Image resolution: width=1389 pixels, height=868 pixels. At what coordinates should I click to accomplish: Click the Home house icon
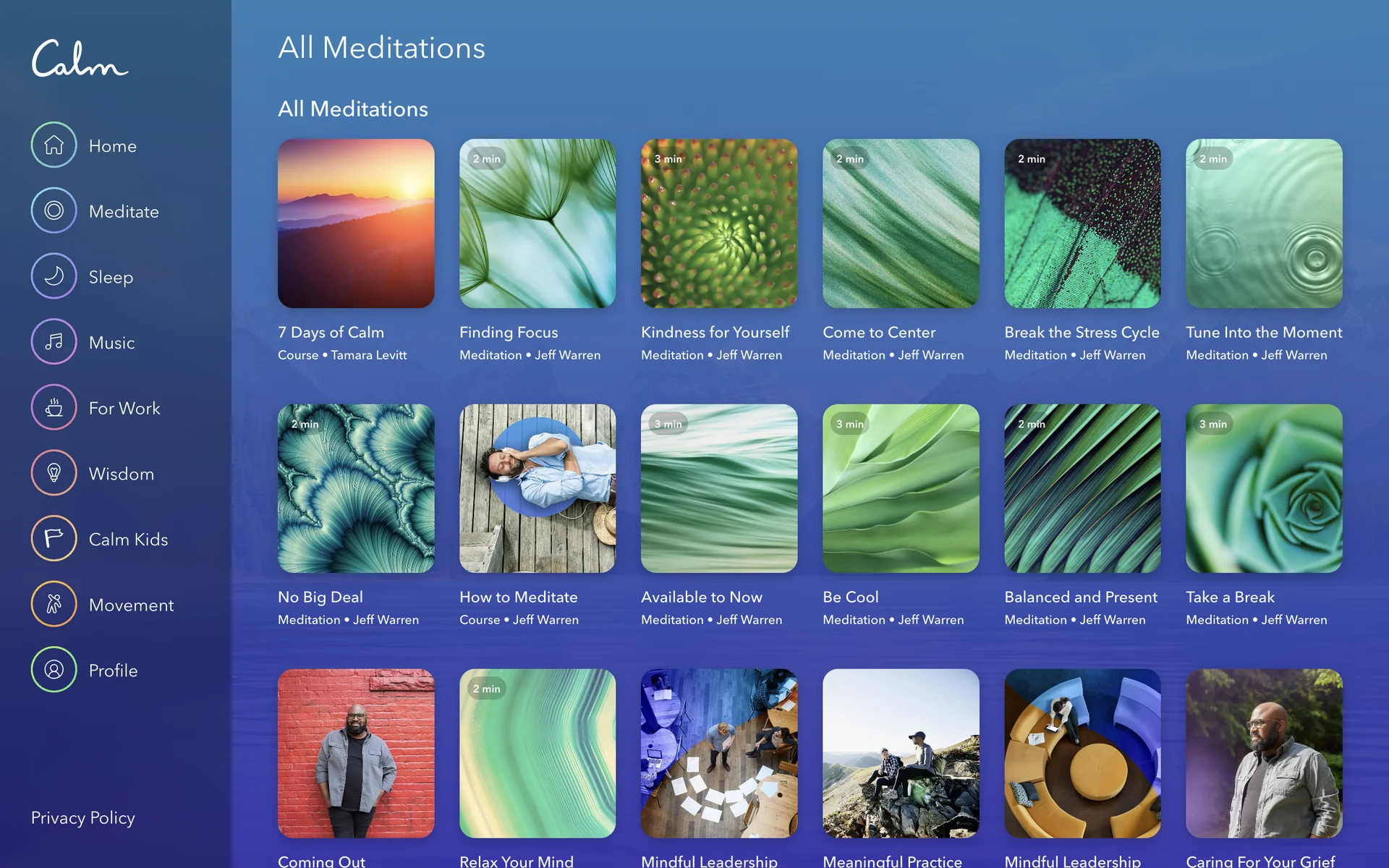pyautogui.click(x=54, y=145)
